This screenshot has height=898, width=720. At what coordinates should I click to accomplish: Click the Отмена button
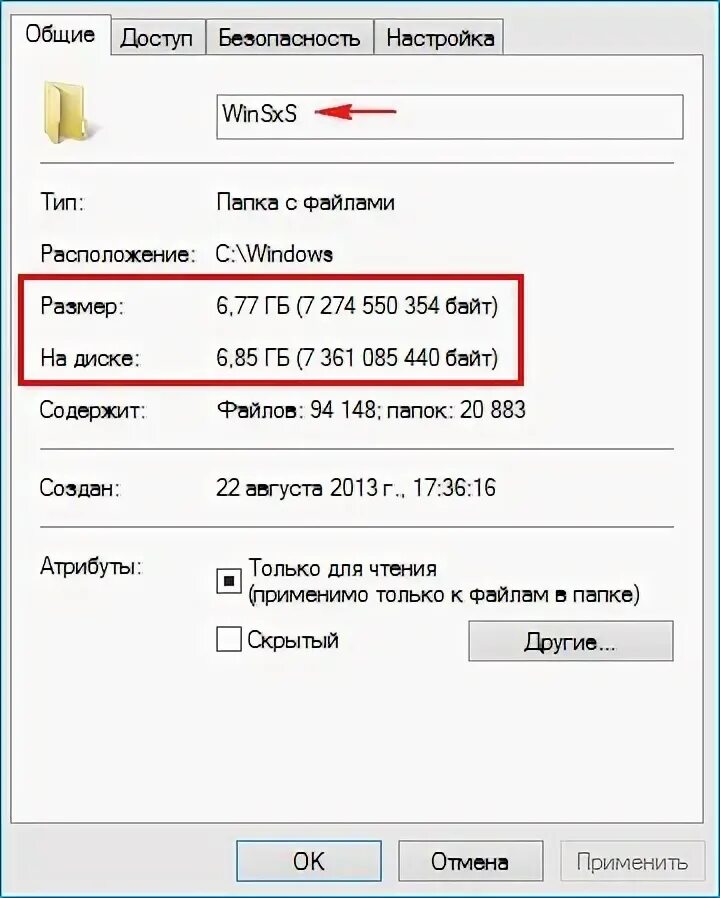[x=470, y=861]
